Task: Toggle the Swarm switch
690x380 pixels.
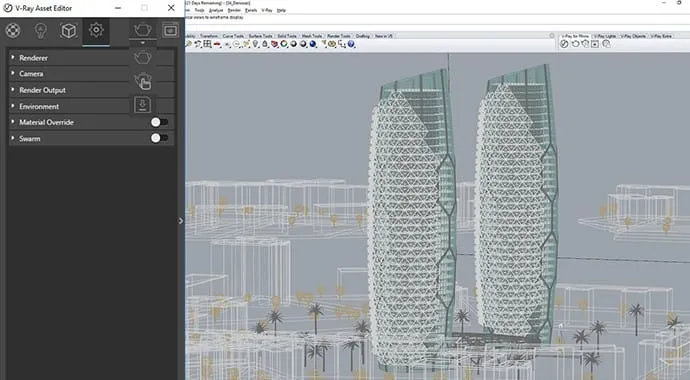Action: 159,138
